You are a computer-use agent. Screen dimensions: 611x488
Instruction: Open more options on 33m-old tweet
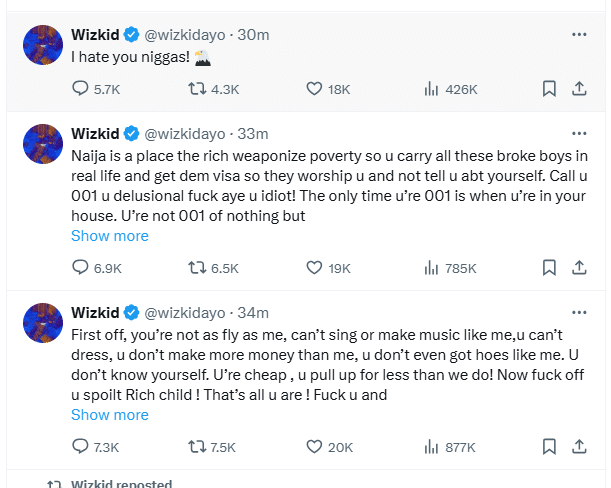click(x=579, y=133)
